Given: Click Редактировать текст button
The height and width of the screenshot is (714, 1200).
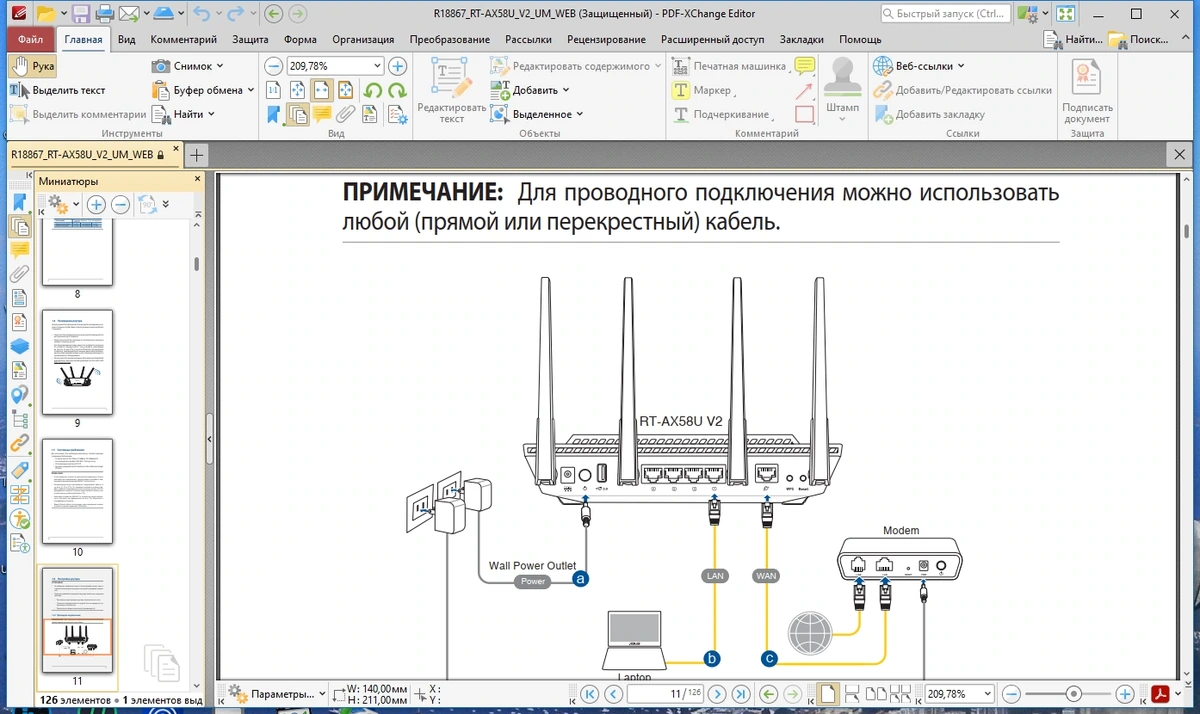Looking at the screenshot, I should tap(451, 90).
